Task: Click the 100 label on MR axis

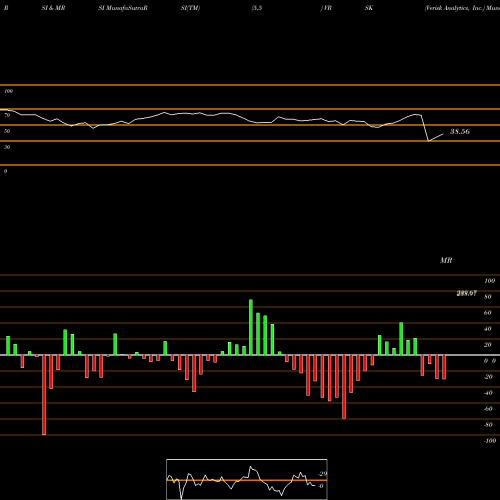Action: (x=489, y=281)
